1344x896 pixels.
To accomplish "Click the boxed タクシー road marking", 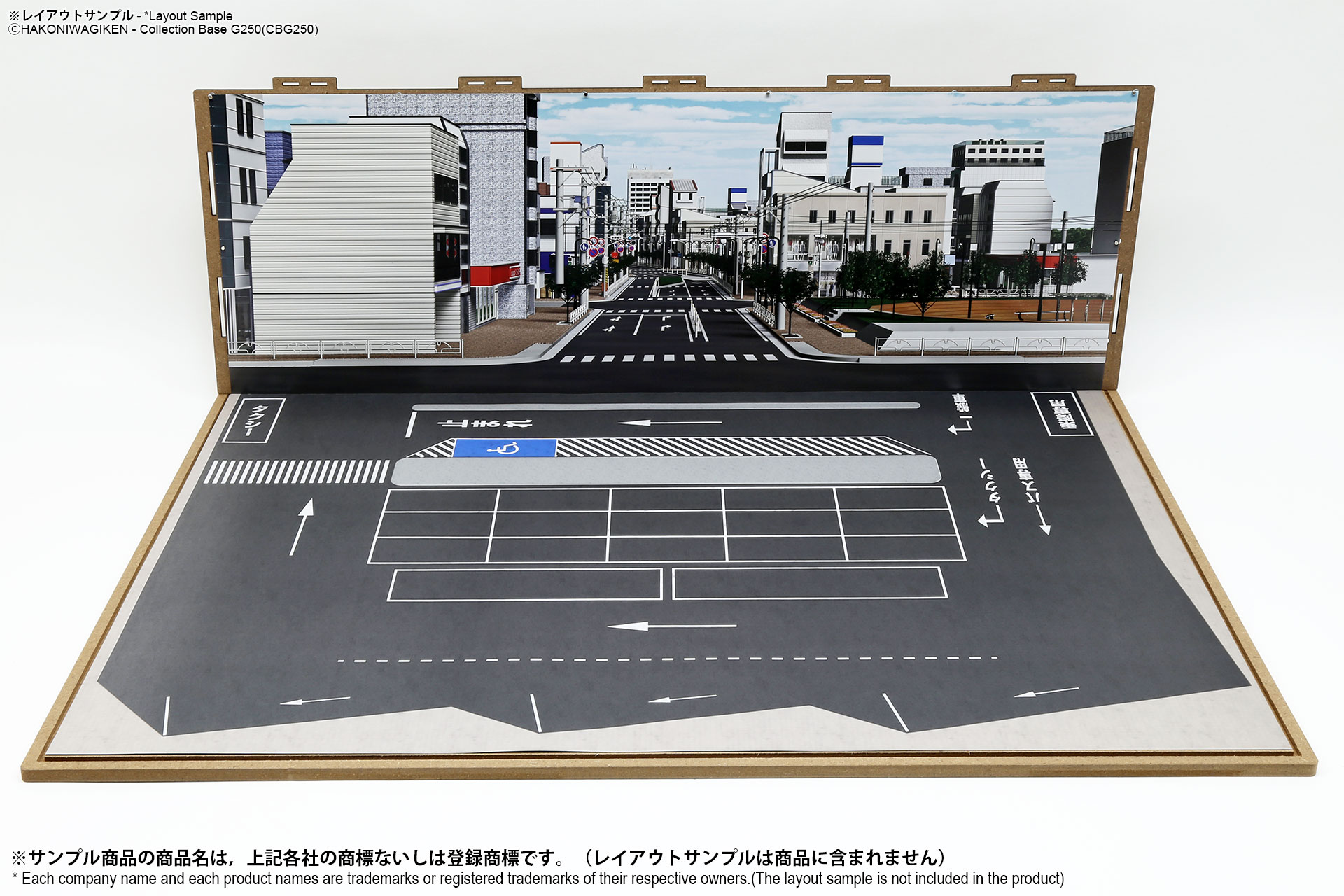I will [253, 420].
